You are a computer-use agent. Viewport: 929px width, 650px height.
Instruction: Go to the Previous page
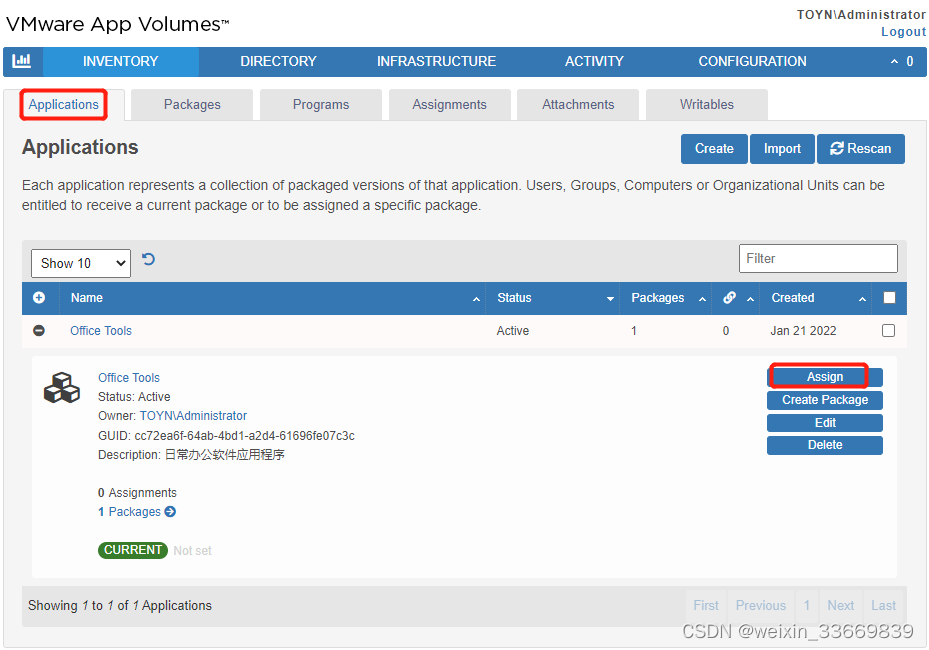[760, 606]
